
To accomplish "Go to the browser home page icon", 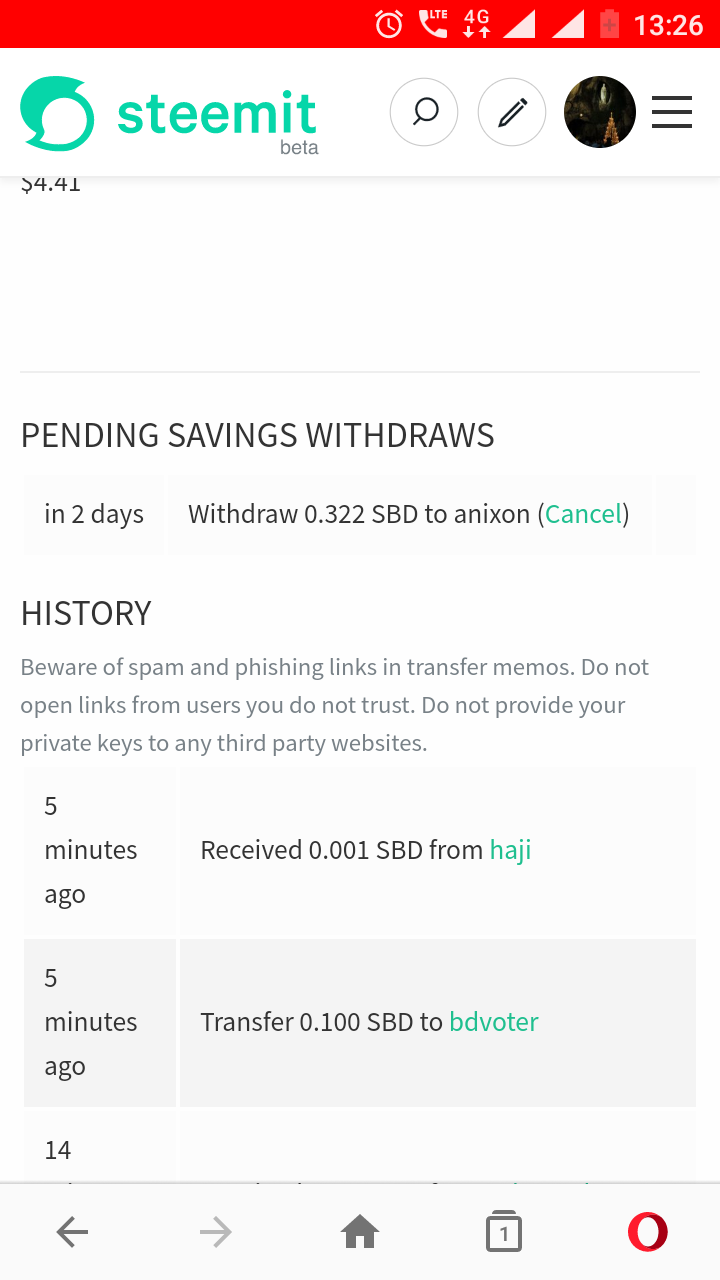I will click(x=360, y=1233).
